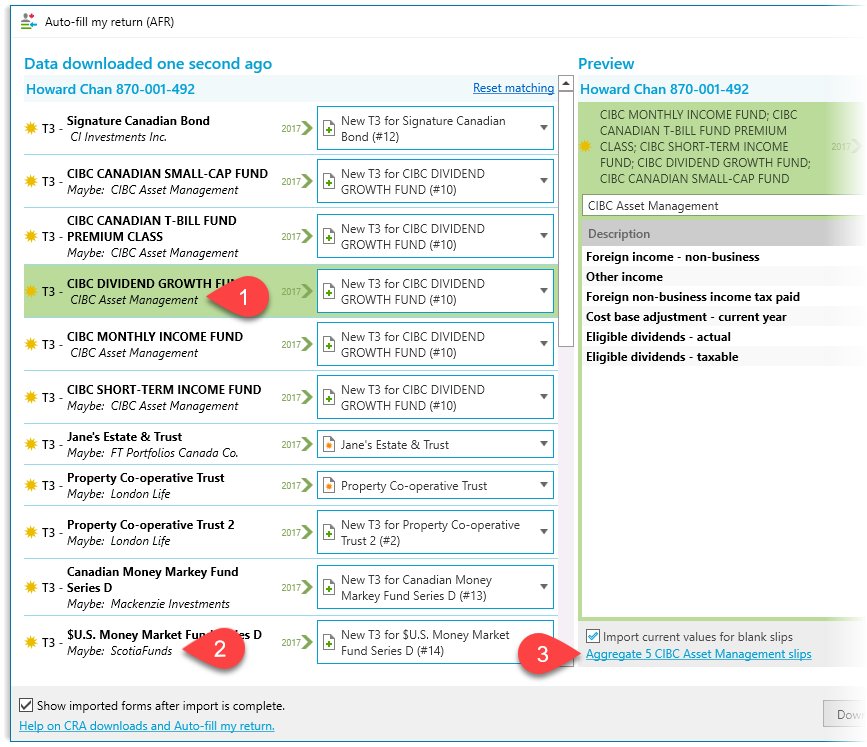Click CIBC Asset Management issuer field in Preview

[x=724, y=206]
